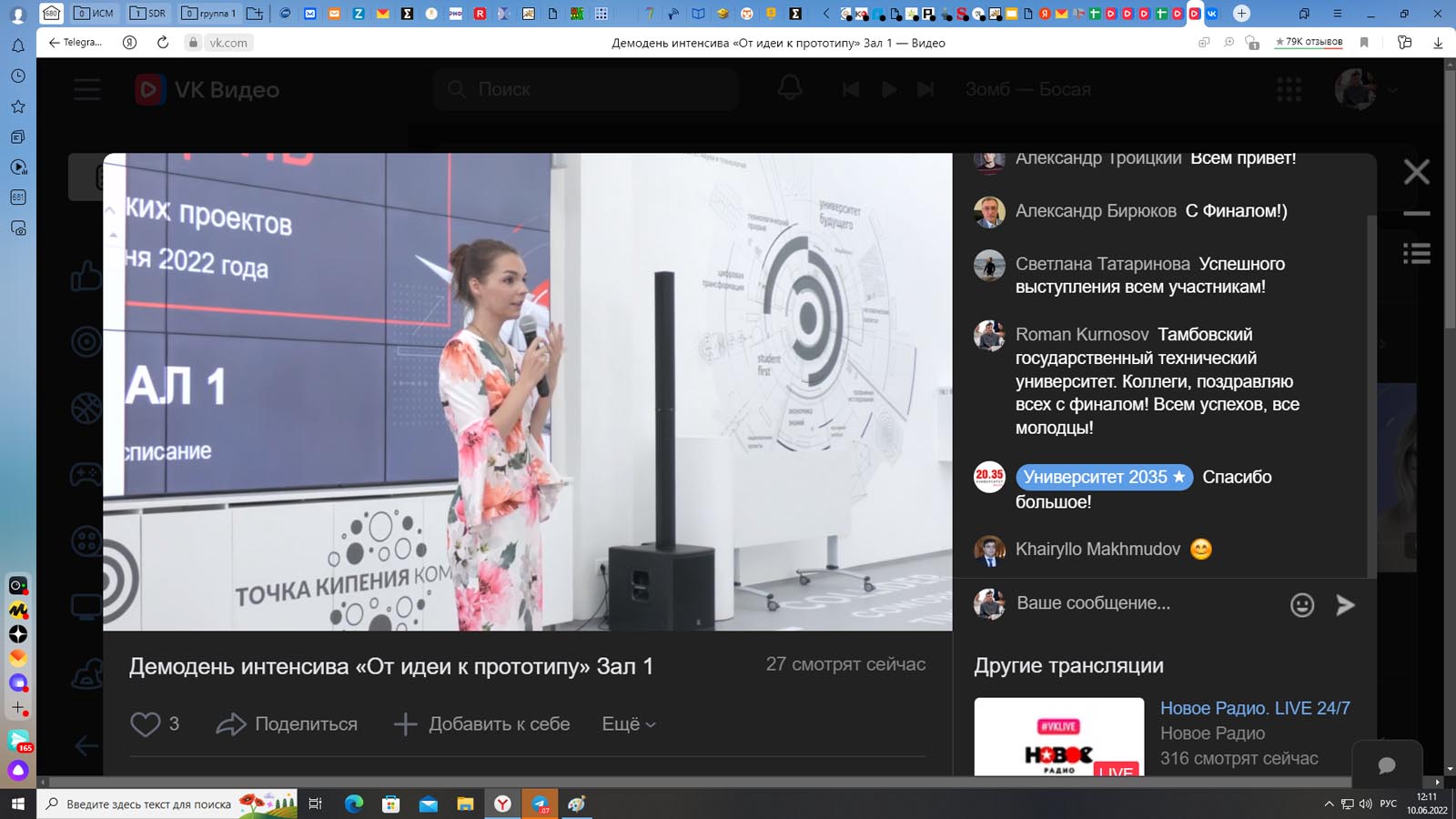The height and width of the screenshot is (819, 1456).
Task: Open Светлана Татаринова profile name
Action: point(1102,264)
